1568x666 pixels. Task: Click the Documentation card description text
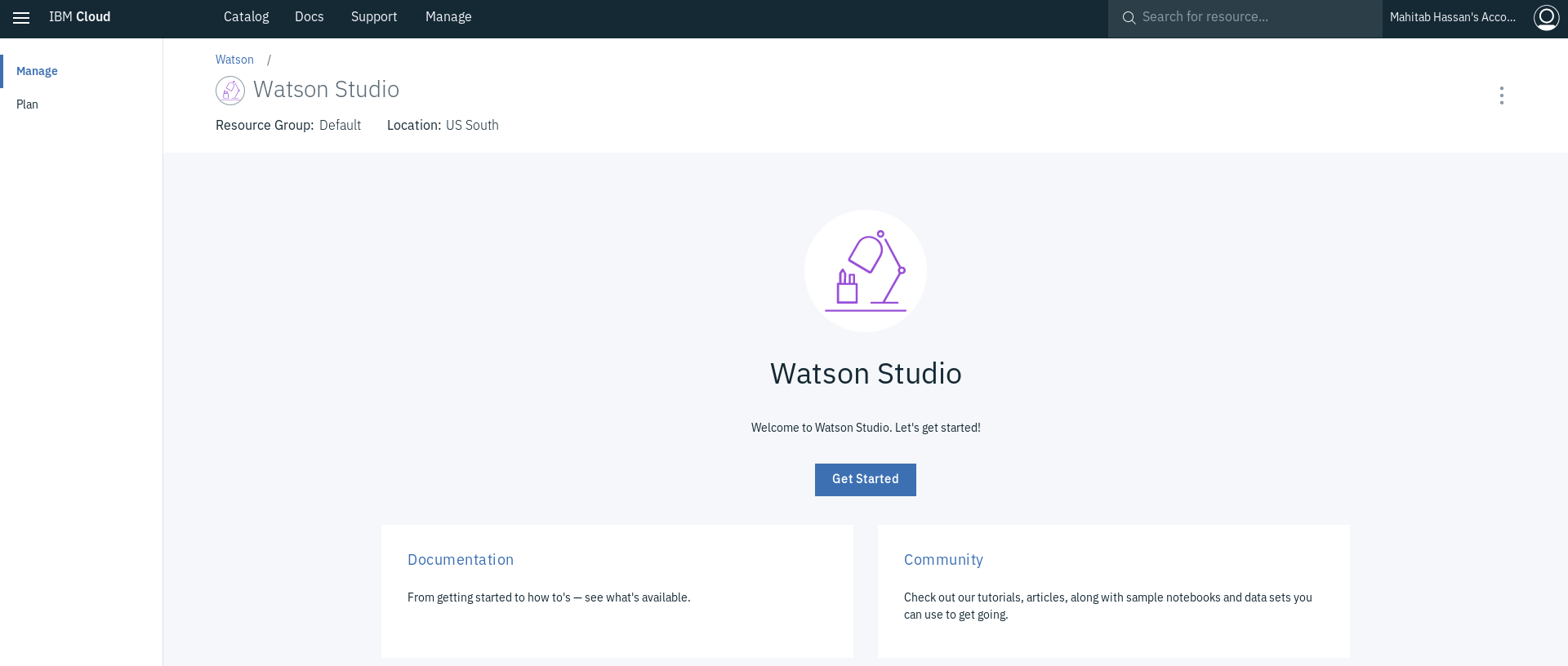[x=549, y=597]
